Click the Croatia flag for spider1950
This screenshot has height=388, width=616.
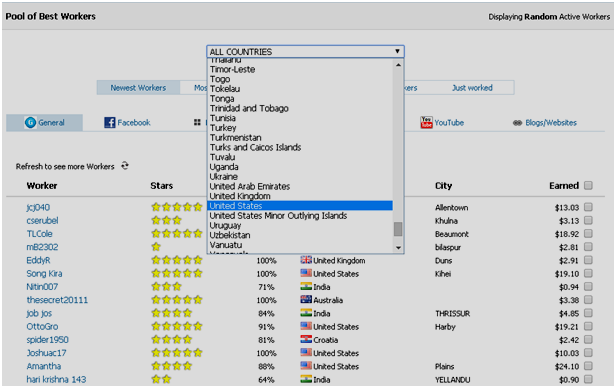click(x=306, y=339)
